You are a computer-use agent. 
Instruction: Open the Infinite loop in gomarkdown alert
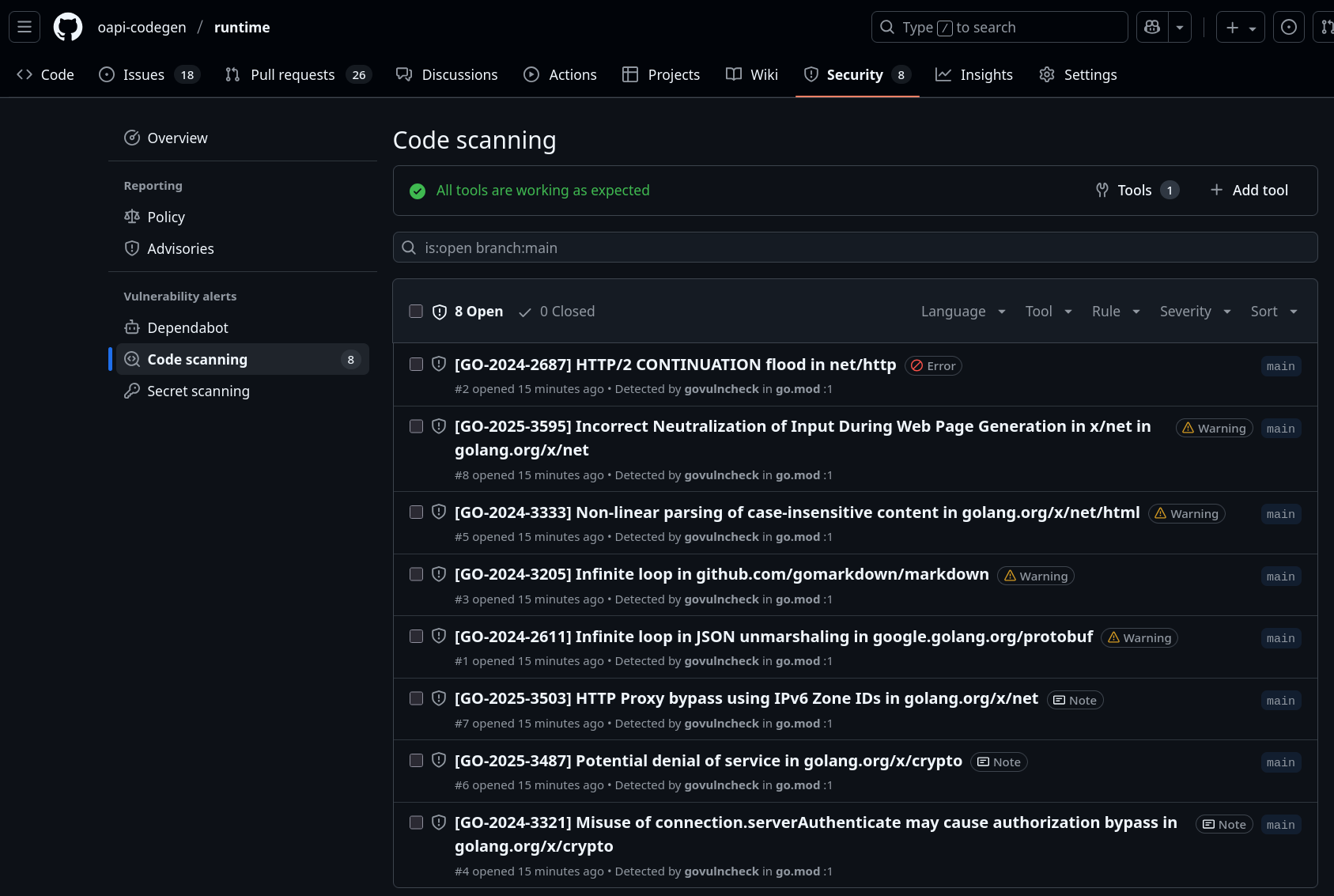722,574
